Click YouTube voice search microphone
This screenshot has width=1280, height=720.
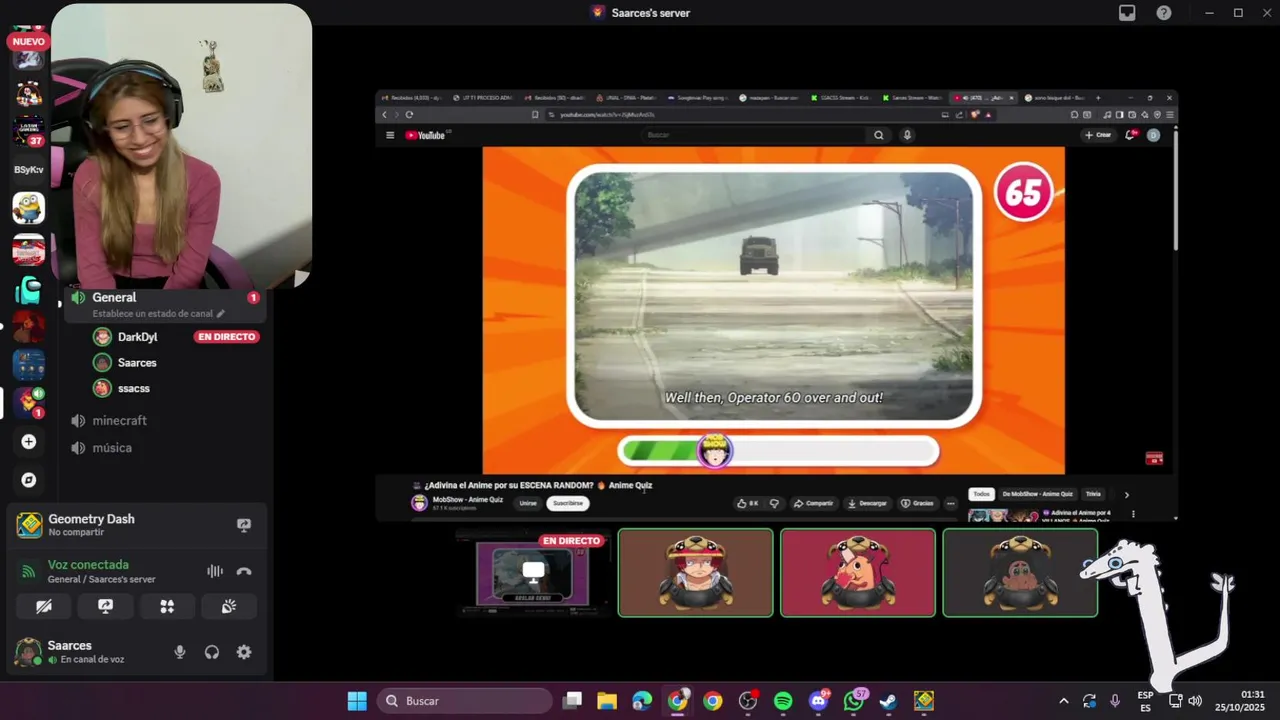click(907, 135)
